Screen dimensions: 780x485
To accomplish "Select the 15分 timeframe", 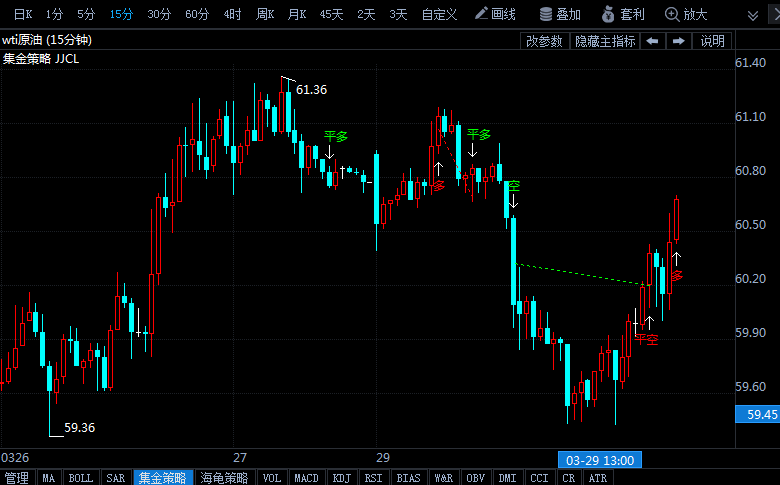I will point(121,14).
